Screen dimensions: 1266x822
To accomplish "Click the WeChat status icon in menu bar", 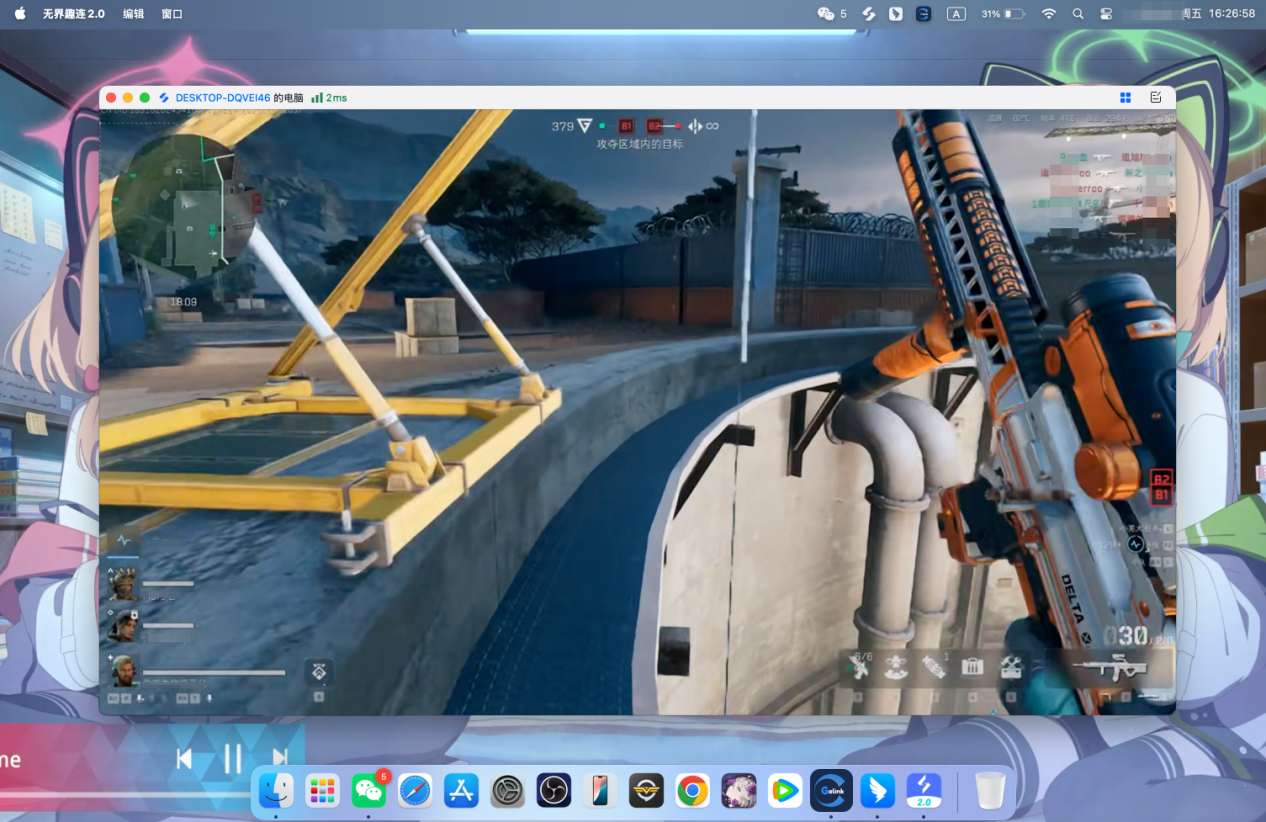I will click(826, 14).
